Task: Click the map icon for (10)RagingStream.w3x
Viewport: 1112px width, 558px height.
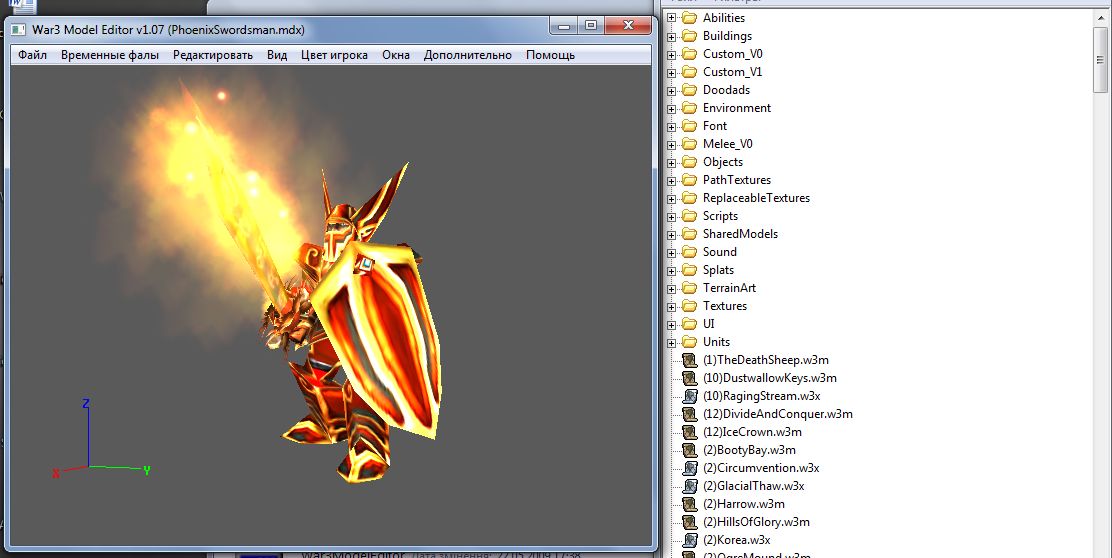Action: (x=689, y=396)
